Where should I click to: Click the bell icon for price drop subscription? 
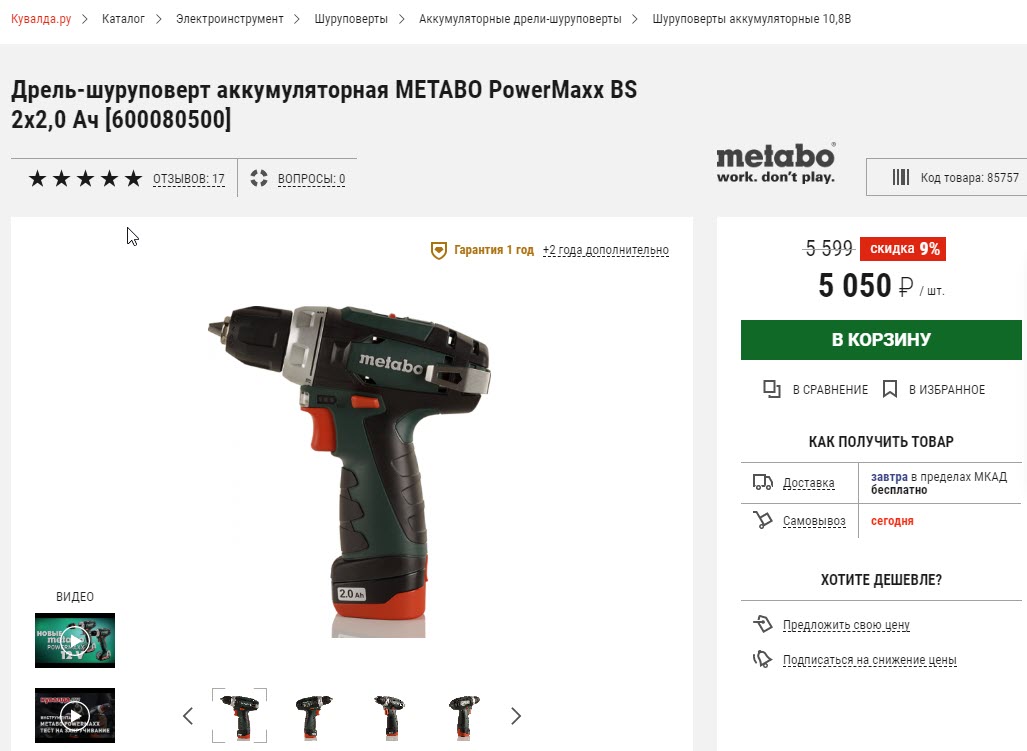coord(763,659)
